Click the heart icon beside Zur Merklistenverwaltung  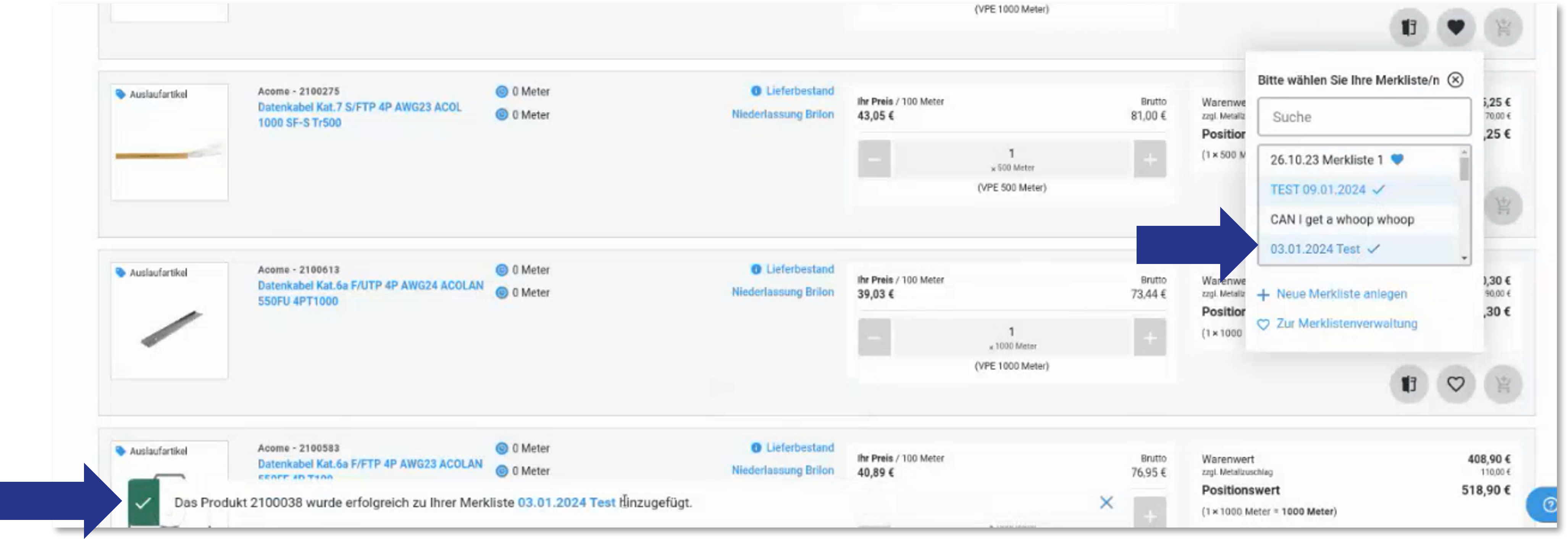click(x=1263, y=325)
